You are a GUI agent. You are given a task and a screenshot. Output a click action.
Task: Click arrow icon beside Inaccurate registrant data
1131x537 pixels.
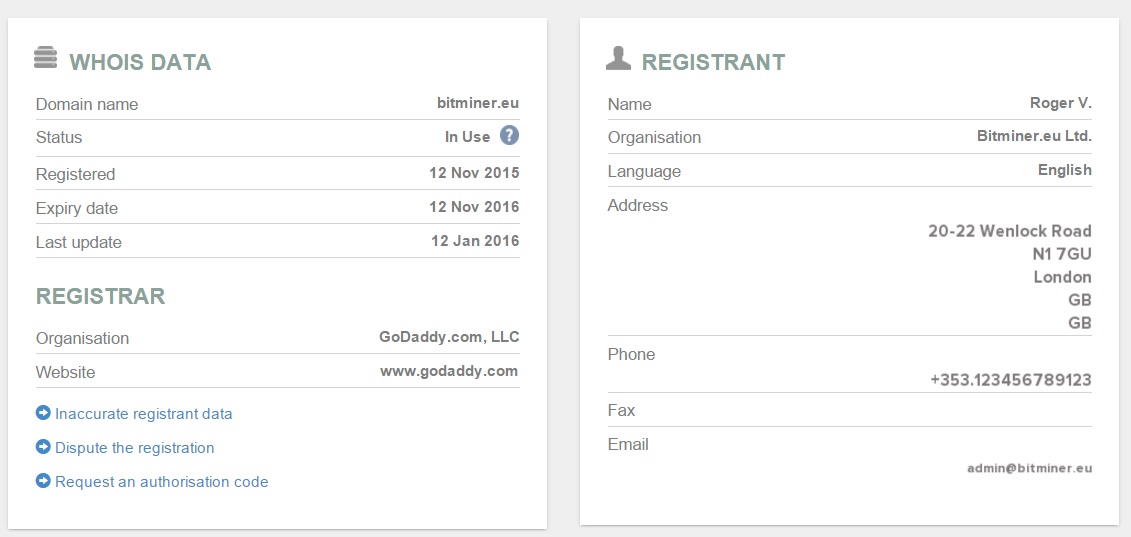43,413
